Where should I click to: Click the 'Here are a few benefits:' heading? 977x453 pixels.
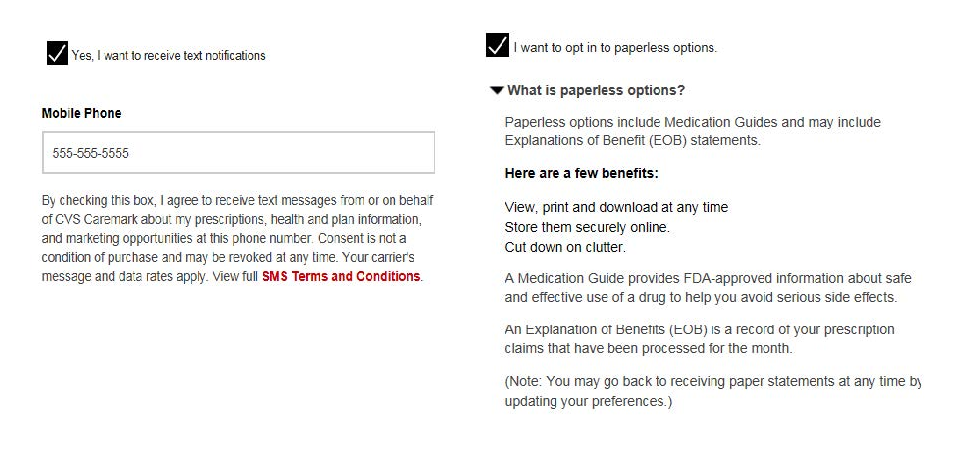(x=581, y=173)
